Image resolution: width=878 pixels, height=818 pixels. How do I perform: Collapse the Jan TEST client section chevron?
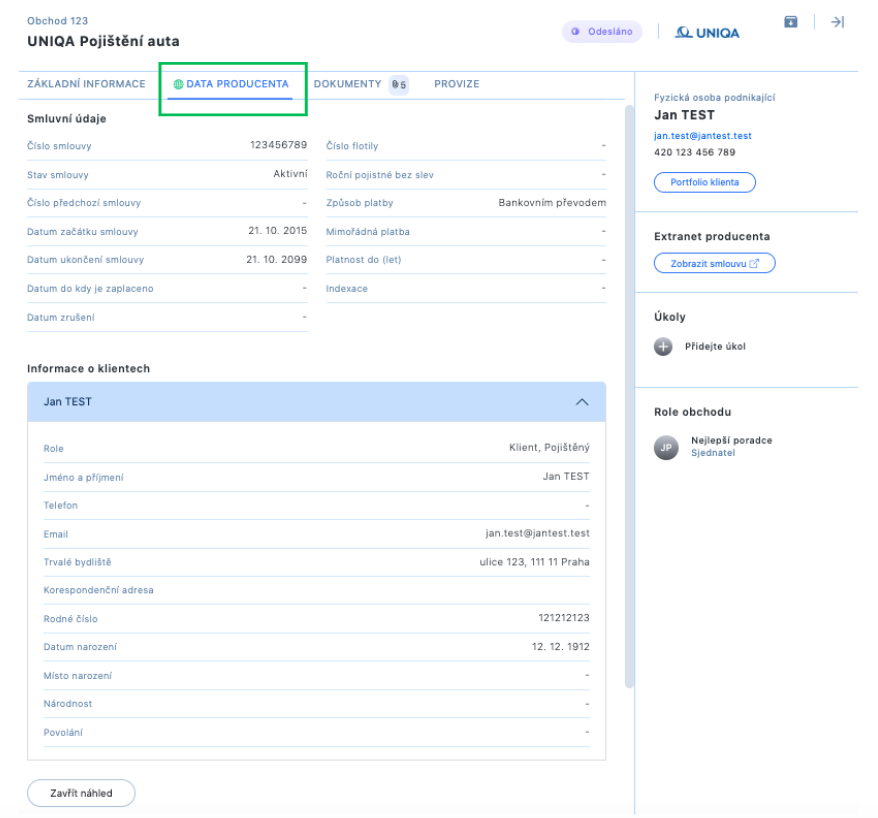(582, 401)
